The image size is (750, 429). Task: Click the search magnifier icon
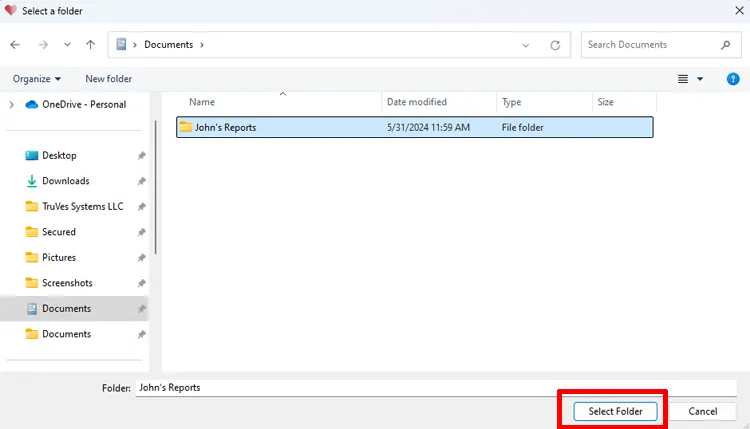click(725, 45)
